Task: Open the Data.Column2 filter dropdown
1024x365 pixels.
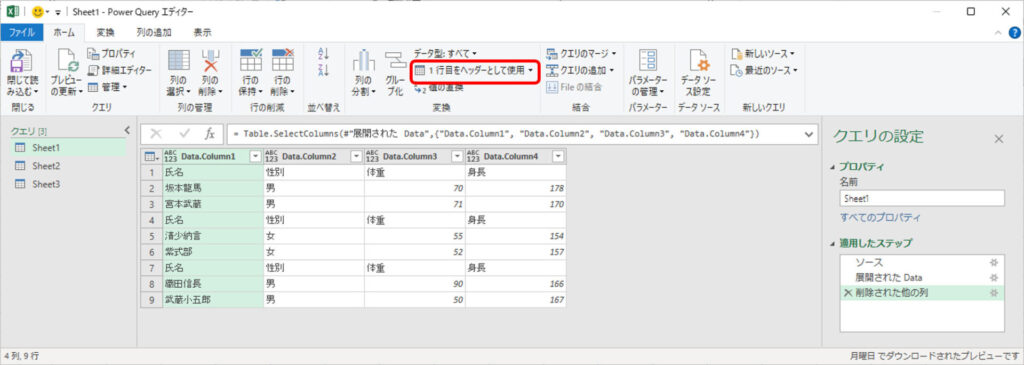Action: tap(356, 156)
